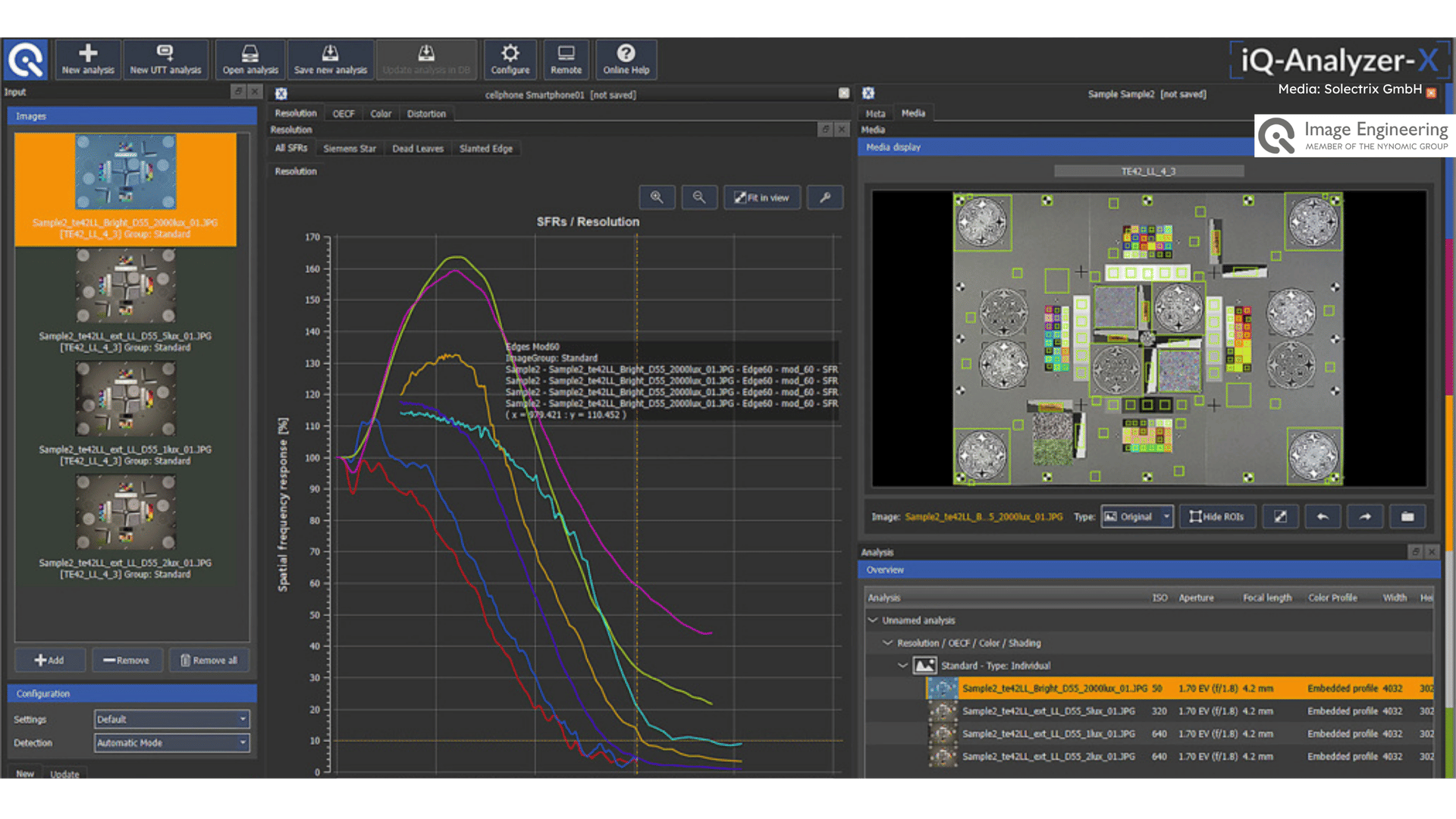Open the image Type Original dropdown

pyautogui.click(x=1137, y=516)
